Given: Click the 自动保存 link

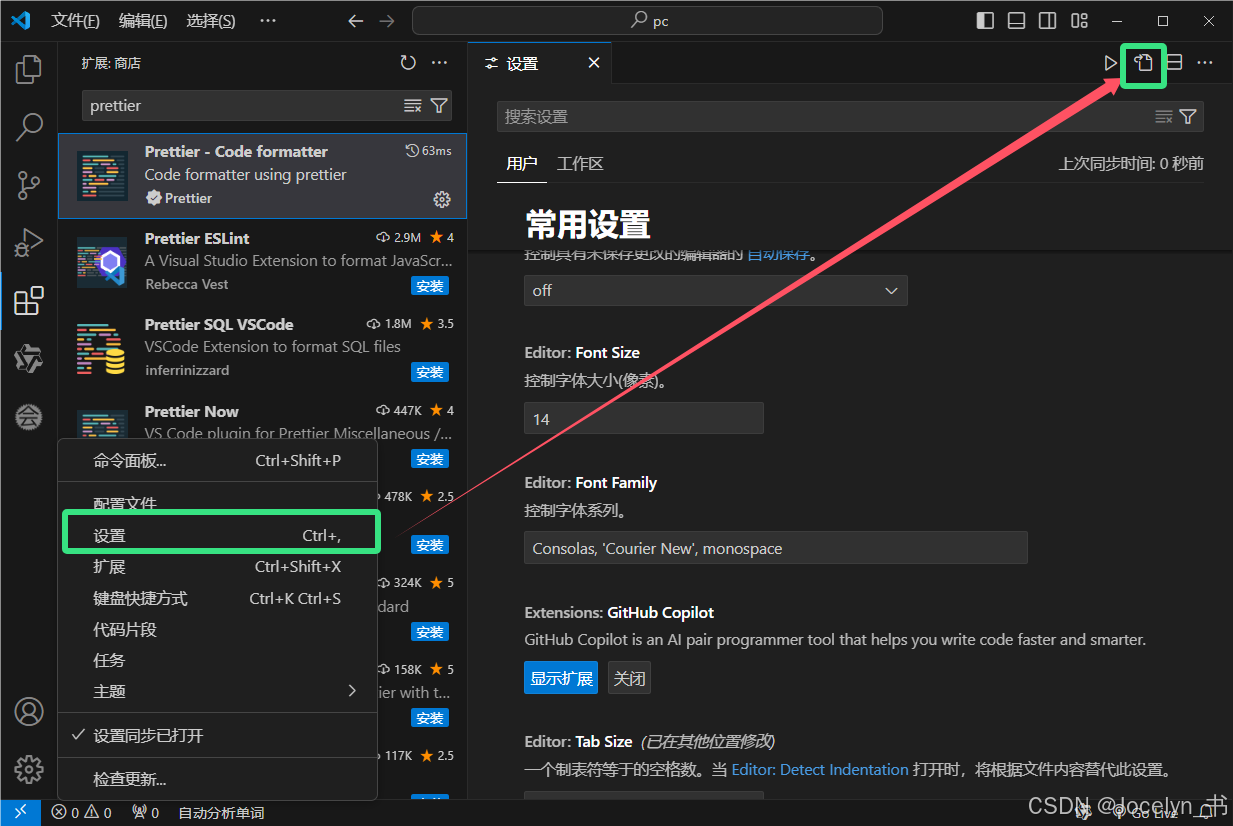Looking at the screenshot, I should (778, 254).
